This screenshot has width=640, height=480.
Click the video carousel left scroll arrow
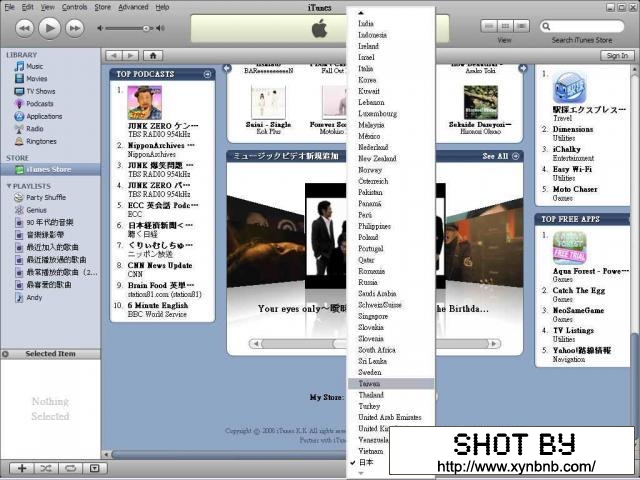pyautogui.click(x=256, y=344)
